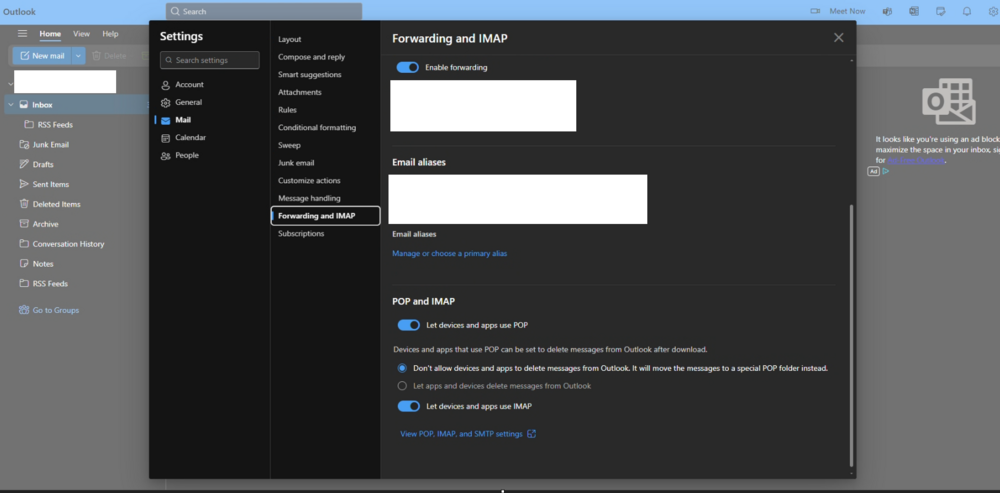Click the magnifier icon in Search settings
This screenshot has height=493, width=1000.
point(169,60)
